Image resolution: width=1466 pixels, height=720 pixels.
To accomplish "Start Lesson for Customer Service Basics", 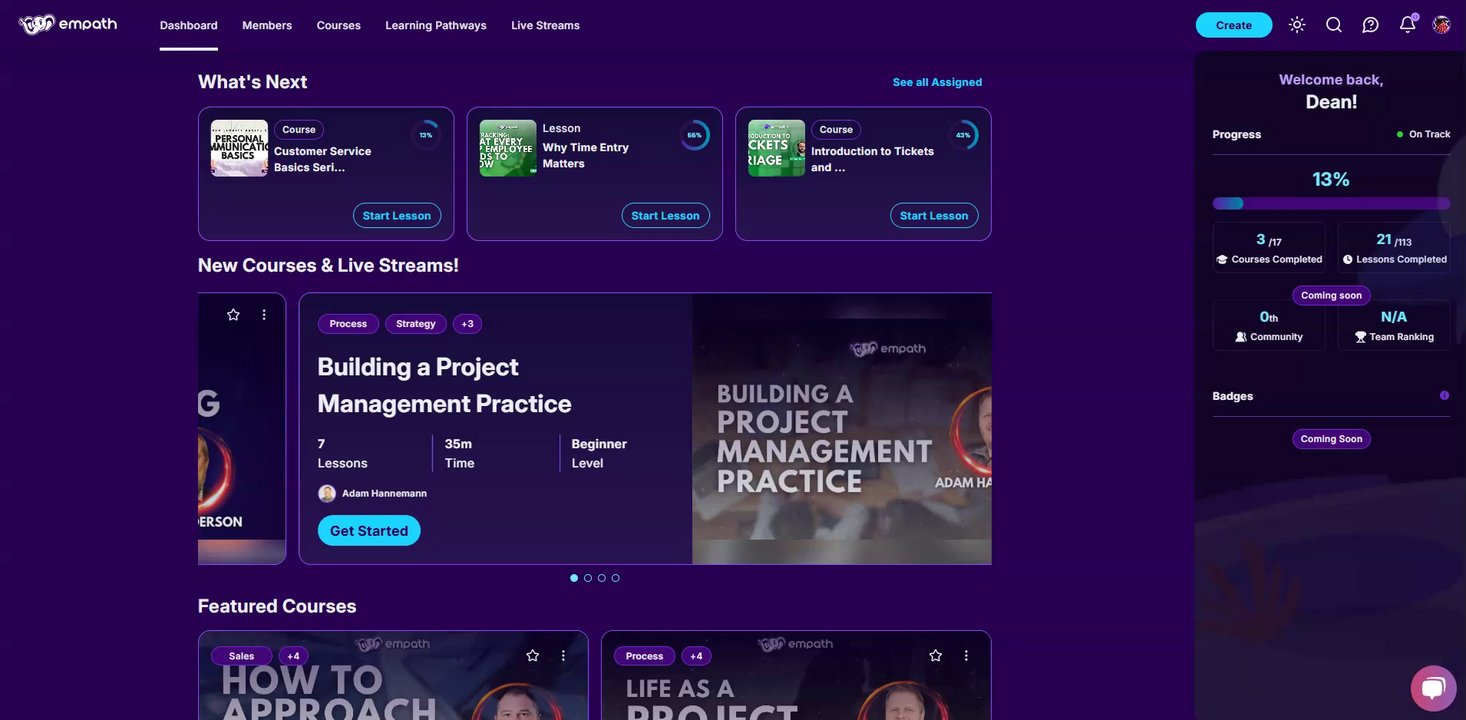I will click(397, 216).
